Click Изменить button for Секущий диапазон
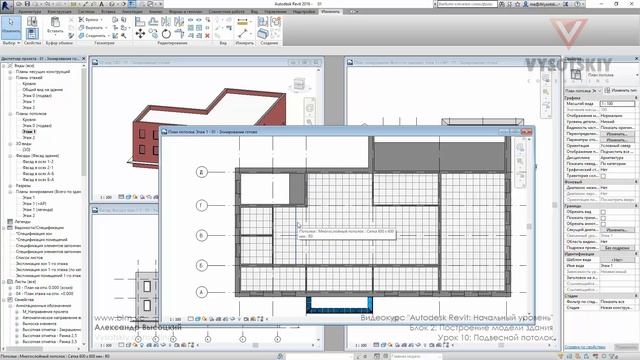This screenshot has height=360, width=640. (x=616, y=230)
